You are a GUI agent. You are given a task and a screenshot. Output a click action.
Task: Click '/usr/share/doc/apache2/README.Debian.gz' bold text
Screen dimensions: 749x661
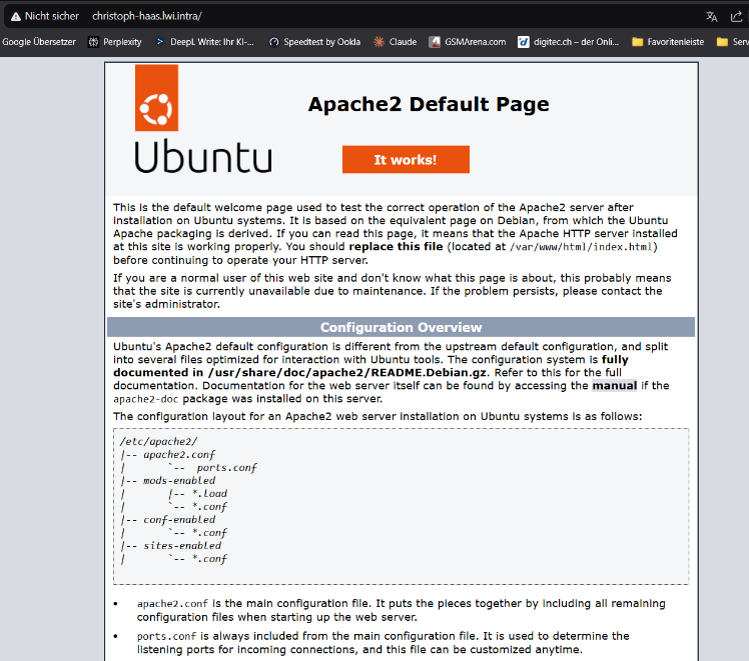pos(347,373)
